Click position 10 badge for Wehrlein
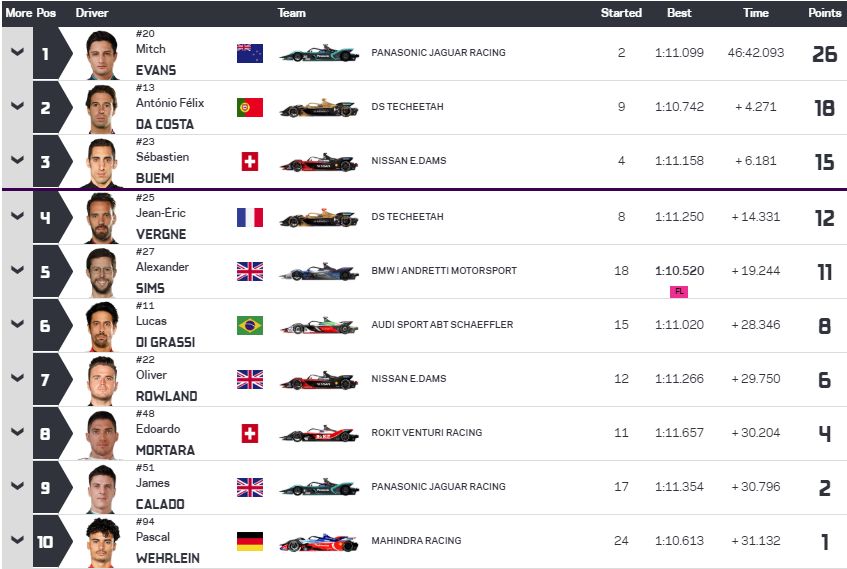 [x=52, y=541]
